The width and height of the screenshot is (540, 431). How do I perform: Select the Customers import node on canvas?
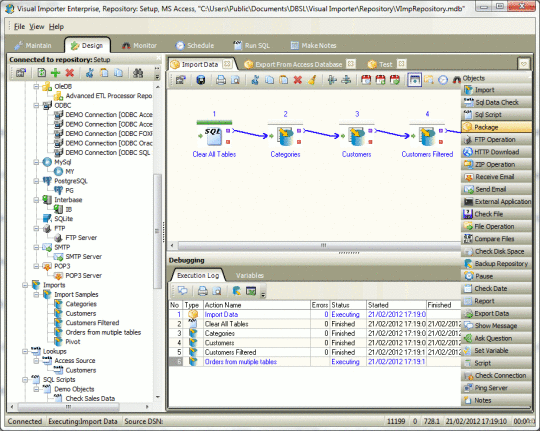coord(356,136)
